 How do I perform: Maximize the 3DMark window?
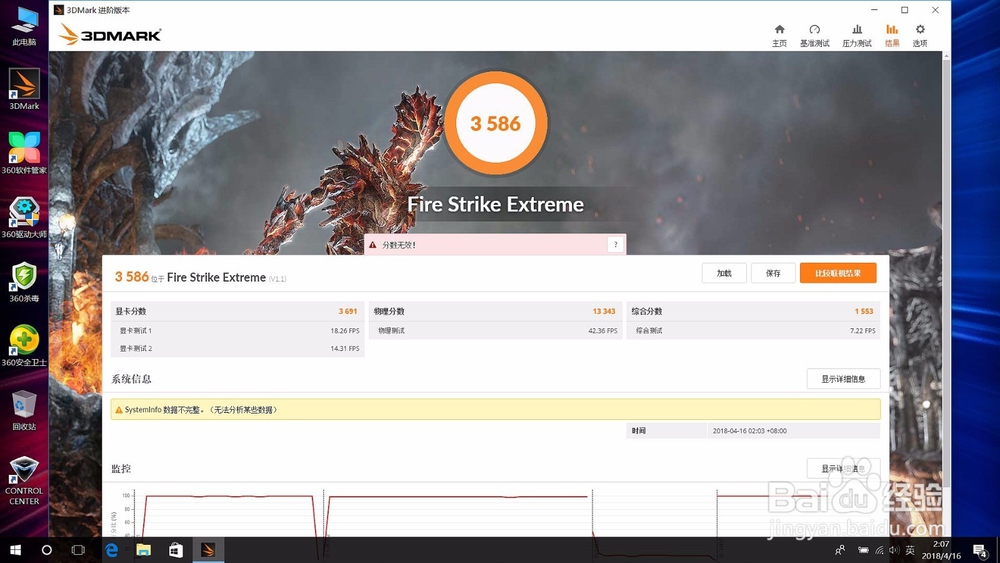[x=904, y=10]
